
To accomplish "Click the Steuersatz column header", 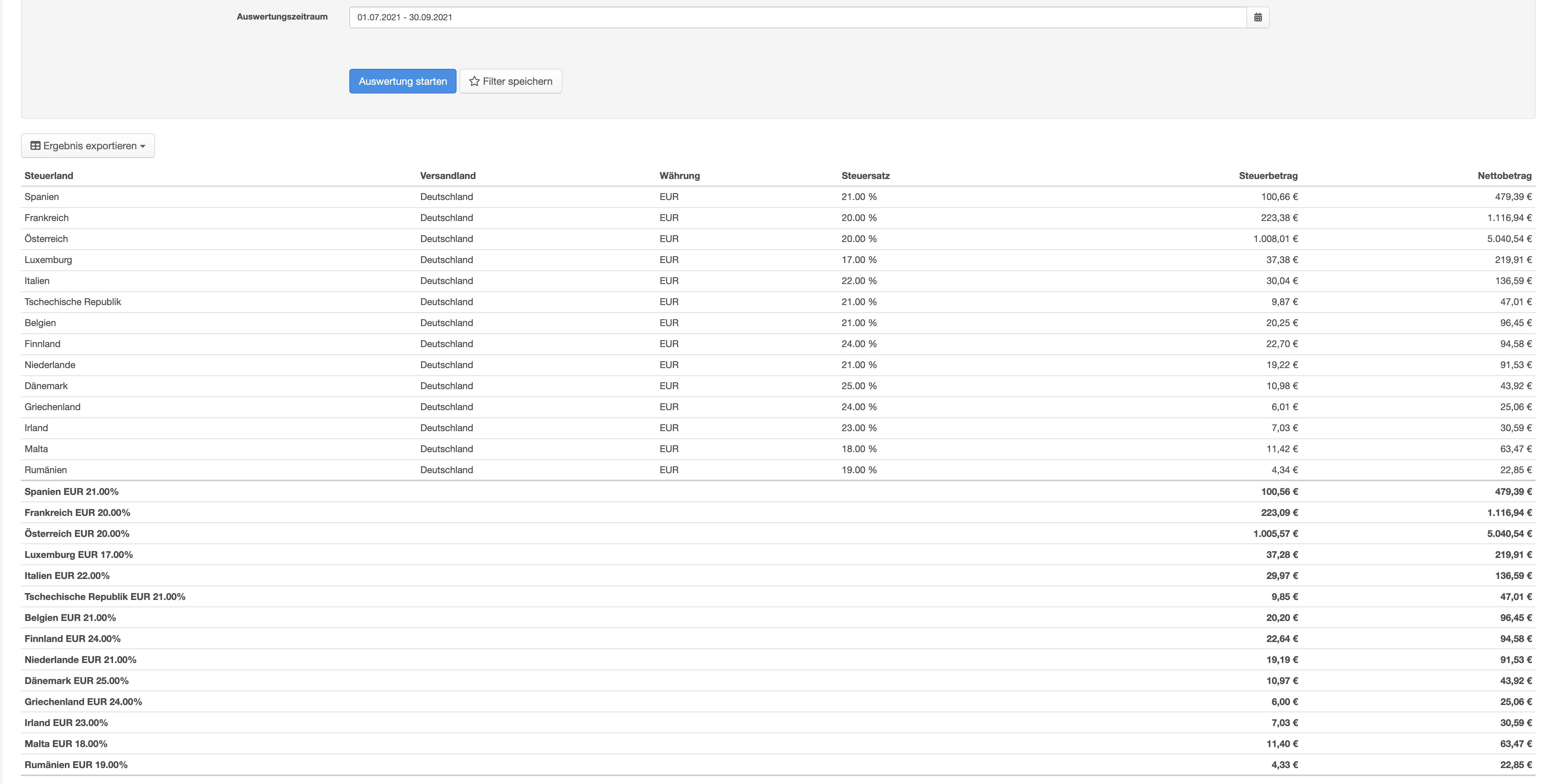I will point(865,176).
